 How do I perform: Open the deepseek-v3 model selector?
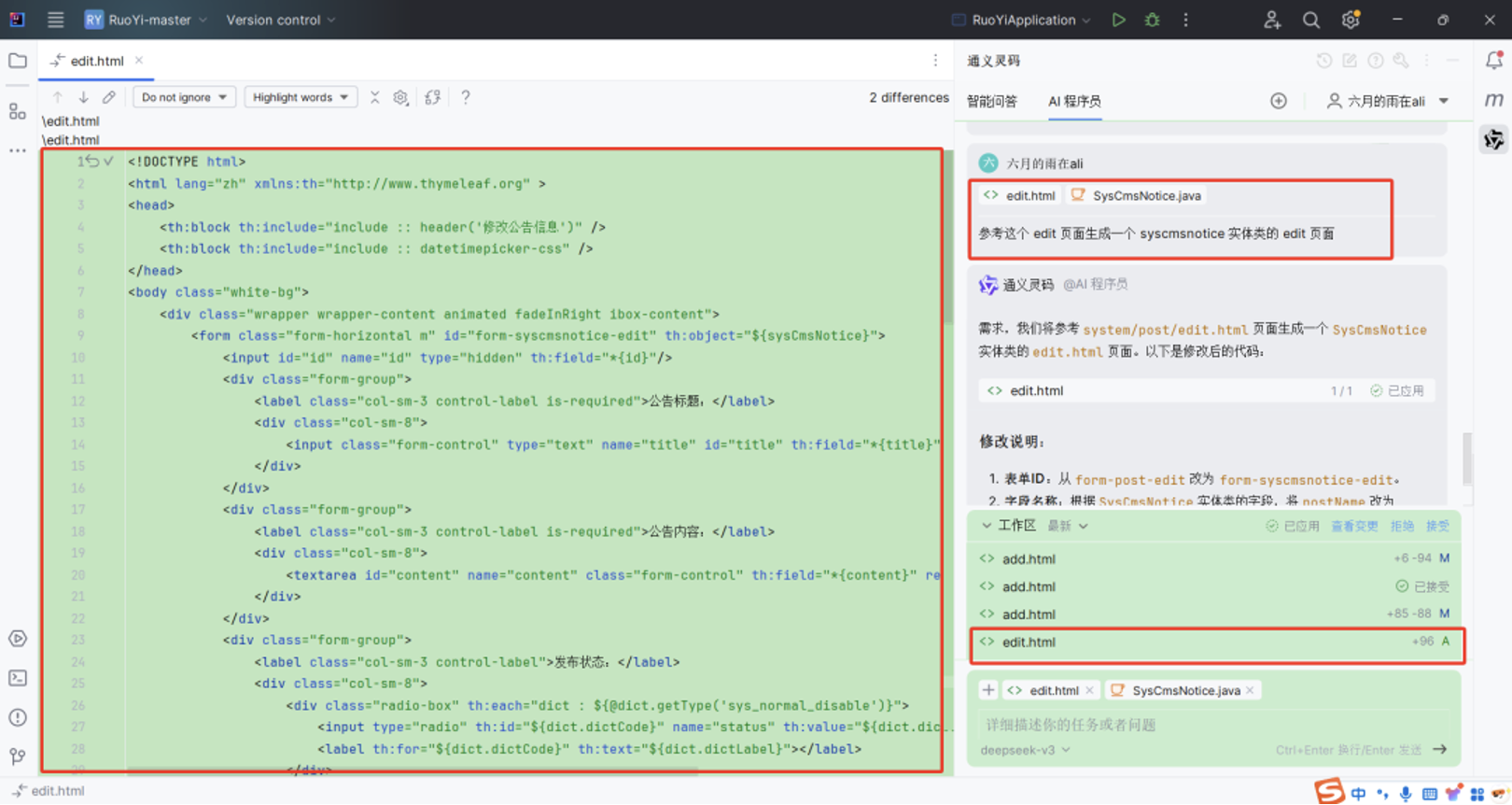pos(1025,749)
